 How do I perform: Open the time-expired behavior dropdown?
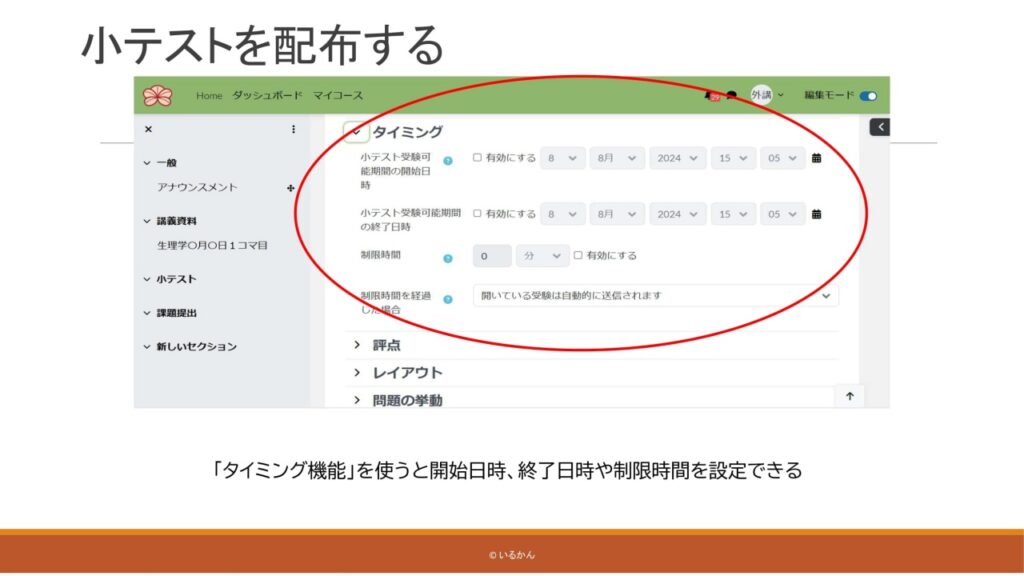click(655, 296)
